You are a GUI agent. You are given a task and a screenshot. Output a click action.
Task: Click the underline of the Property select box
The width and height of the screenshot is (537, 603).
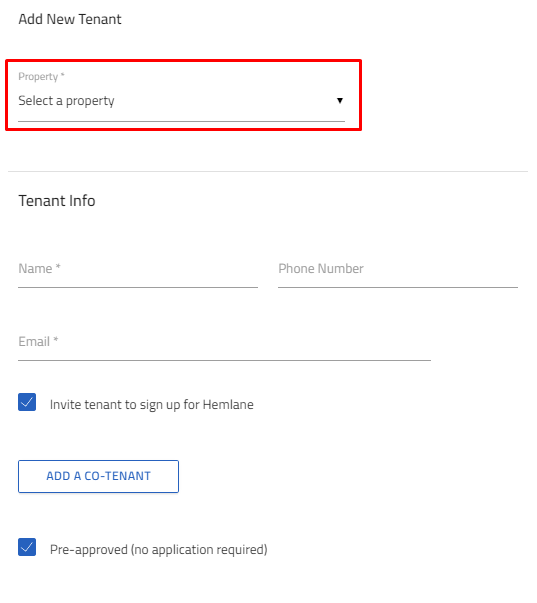pos(182,122)
